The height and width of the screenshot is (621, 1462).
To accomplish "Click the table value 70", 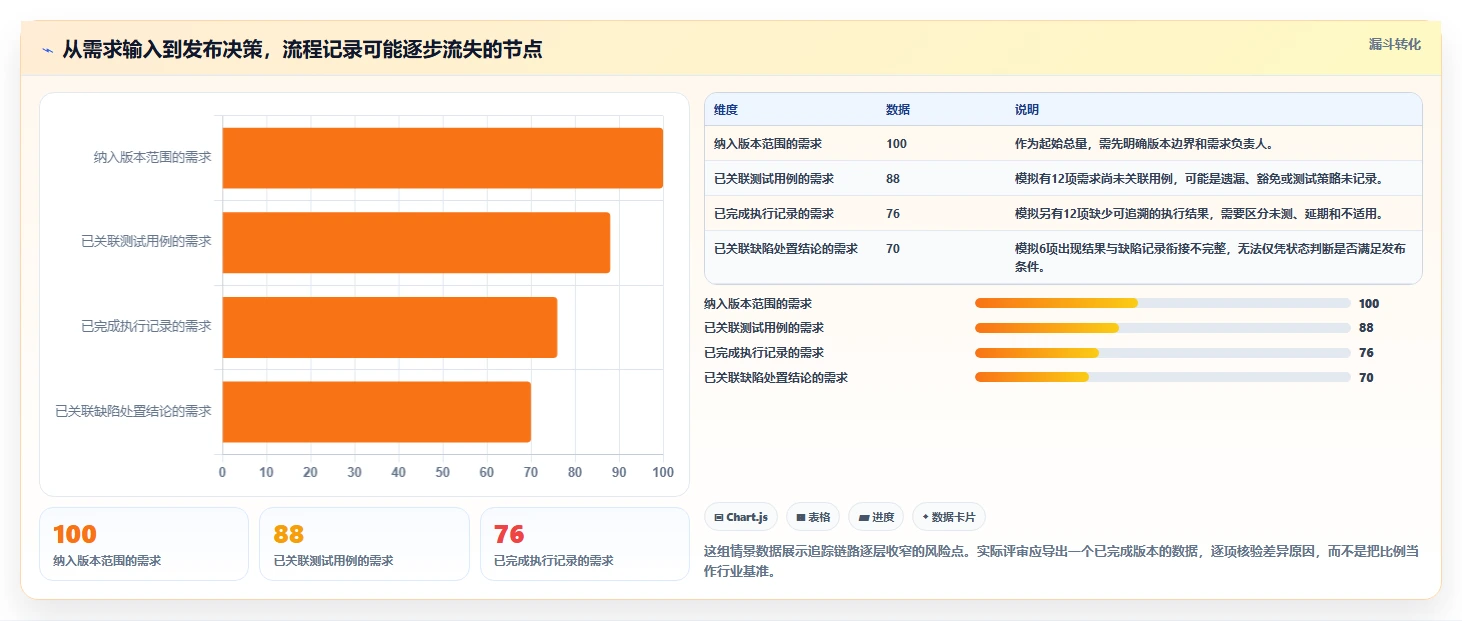I will click(x=893, y=249).
